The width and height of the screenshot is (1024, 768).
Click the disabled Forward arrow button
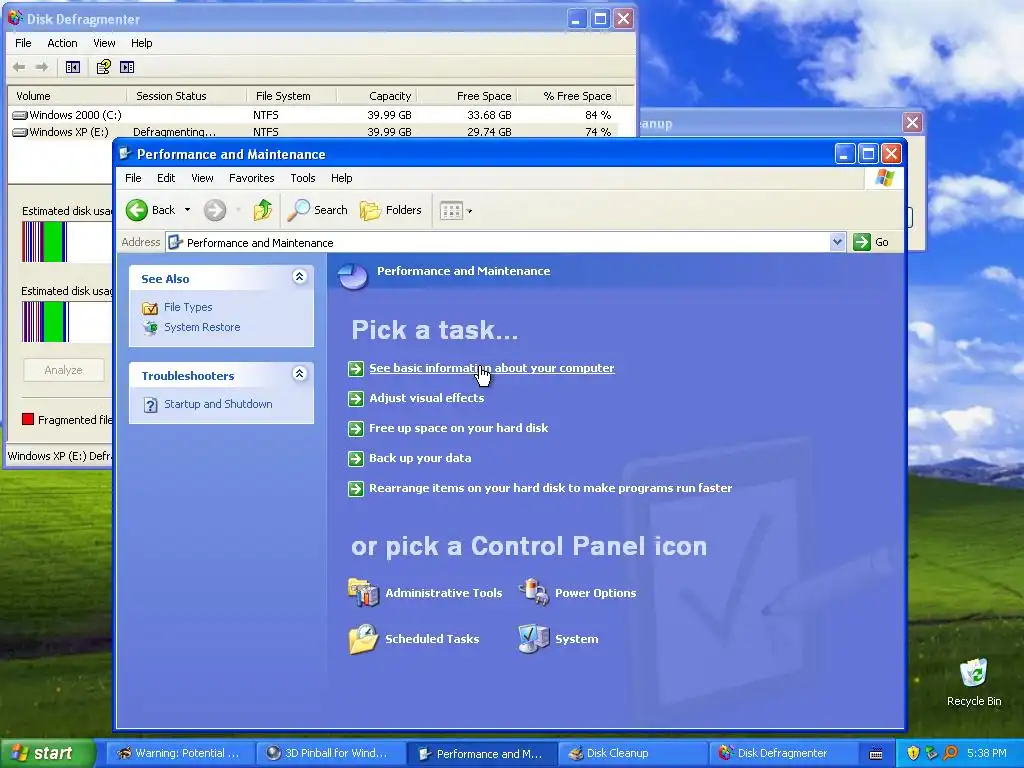[x=215, y=210]
